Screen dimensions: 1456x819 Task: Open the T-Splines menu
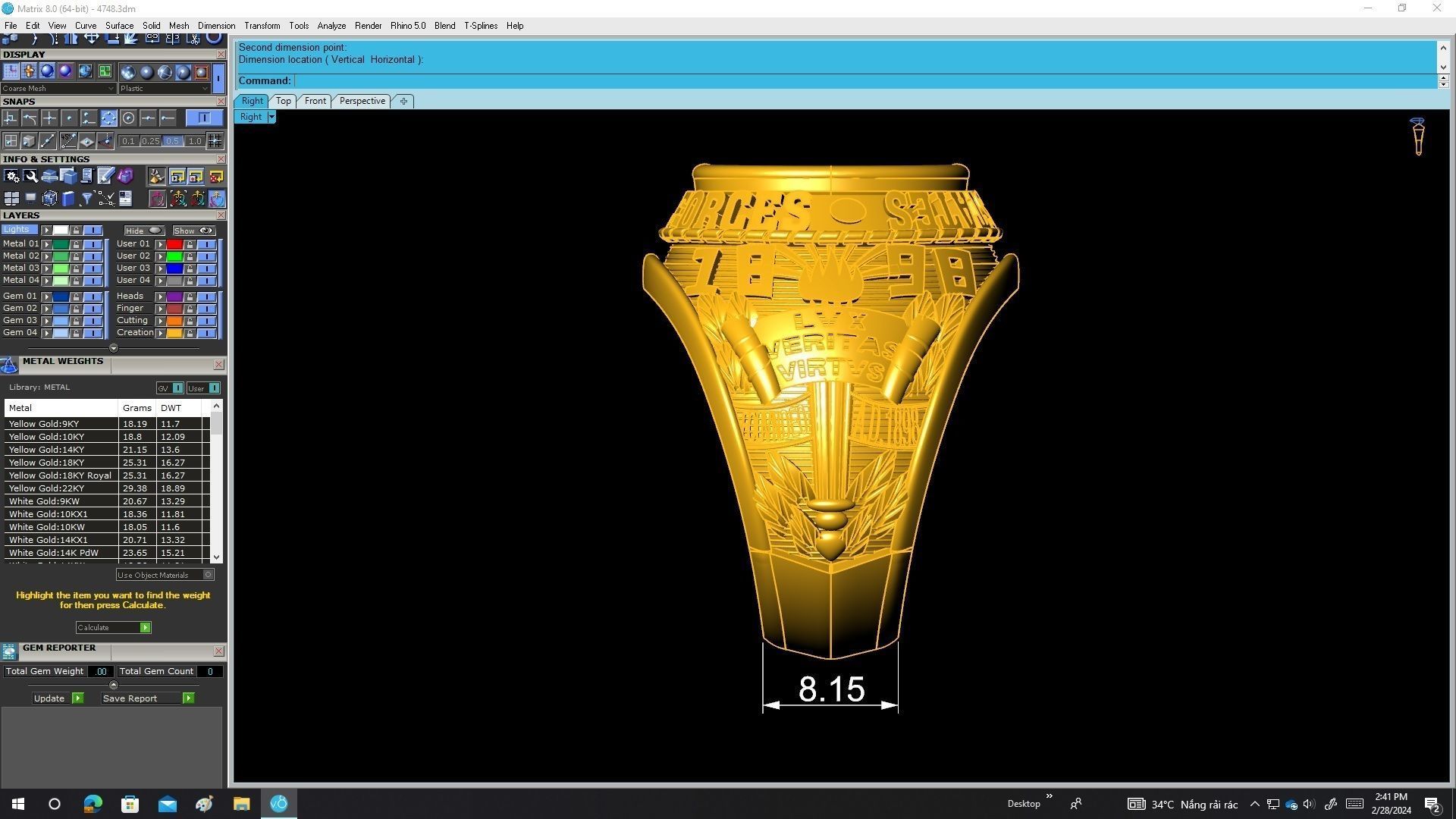pos(481,26)
